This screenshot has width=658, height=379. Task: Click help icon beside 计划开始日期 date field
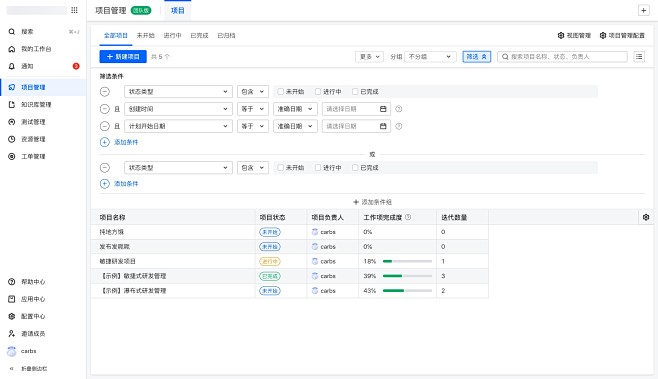tap(399, 126)
